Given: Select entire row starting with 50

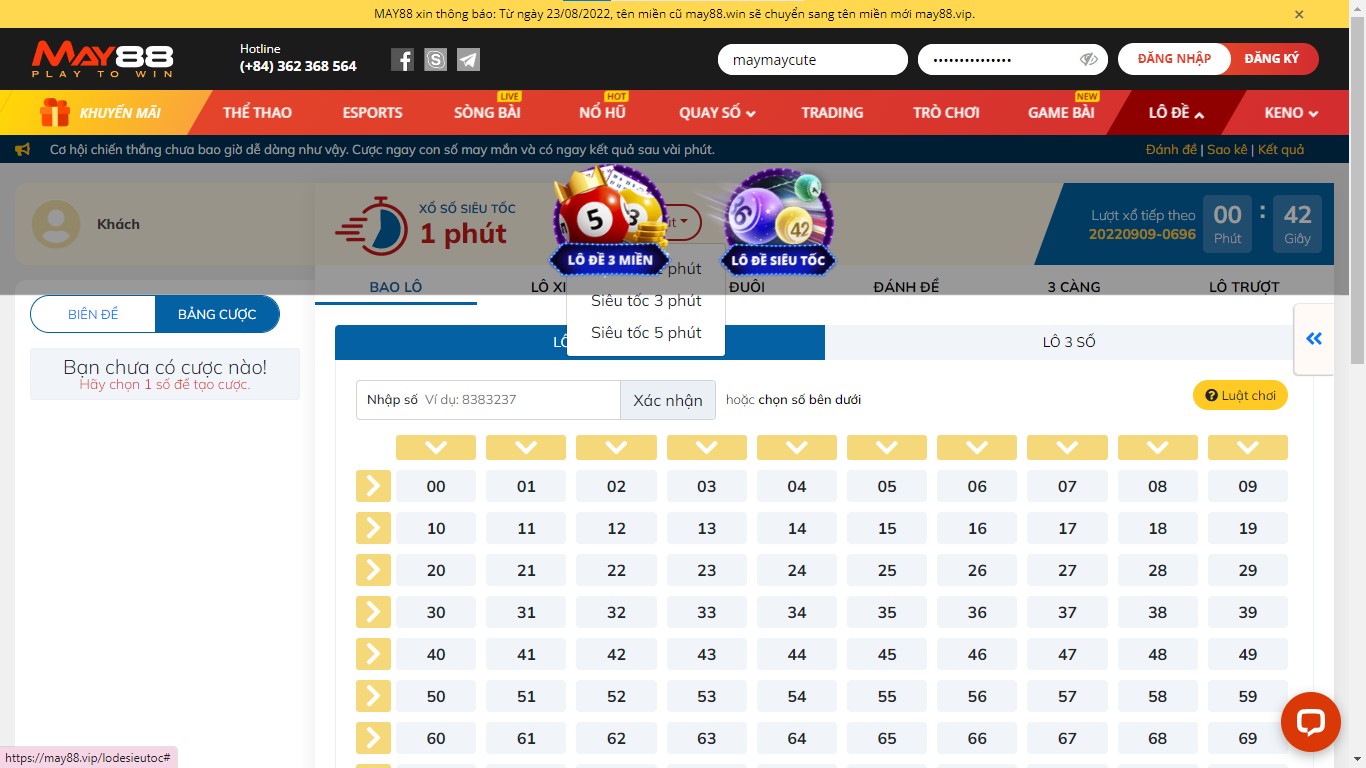Looking at the screenshot, I should click(x=373, y=696).
